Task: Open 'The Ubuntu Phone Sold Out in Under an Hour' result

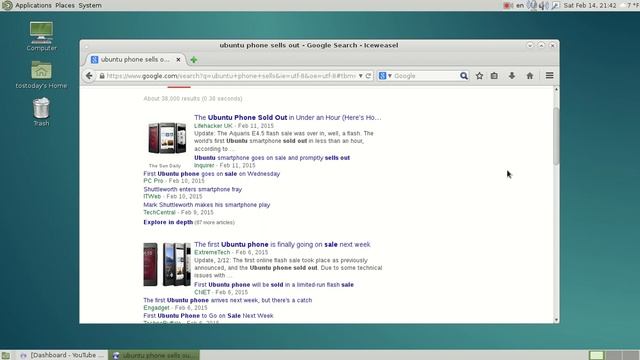Action: coord(287,118)
